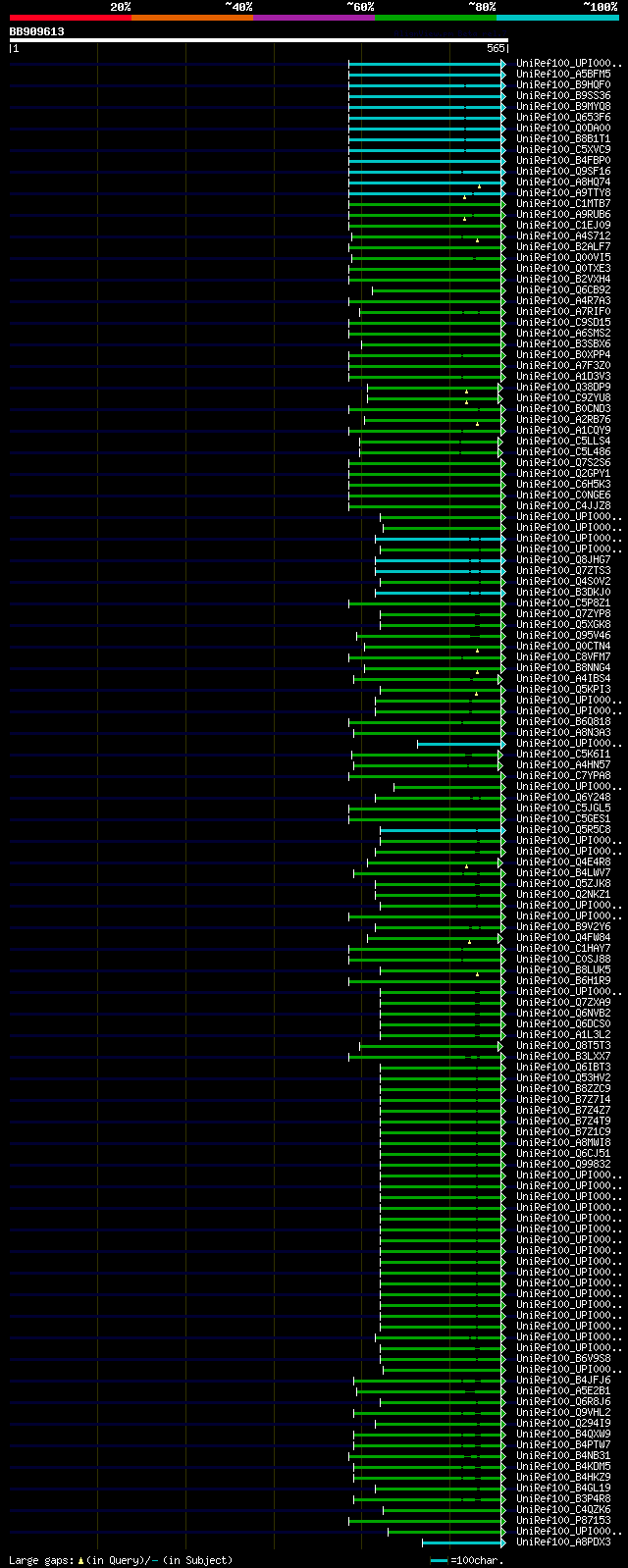Select the UniRef100_Q99832 label
This screenshot has height=1568, width=628.
click(563, 1165)
